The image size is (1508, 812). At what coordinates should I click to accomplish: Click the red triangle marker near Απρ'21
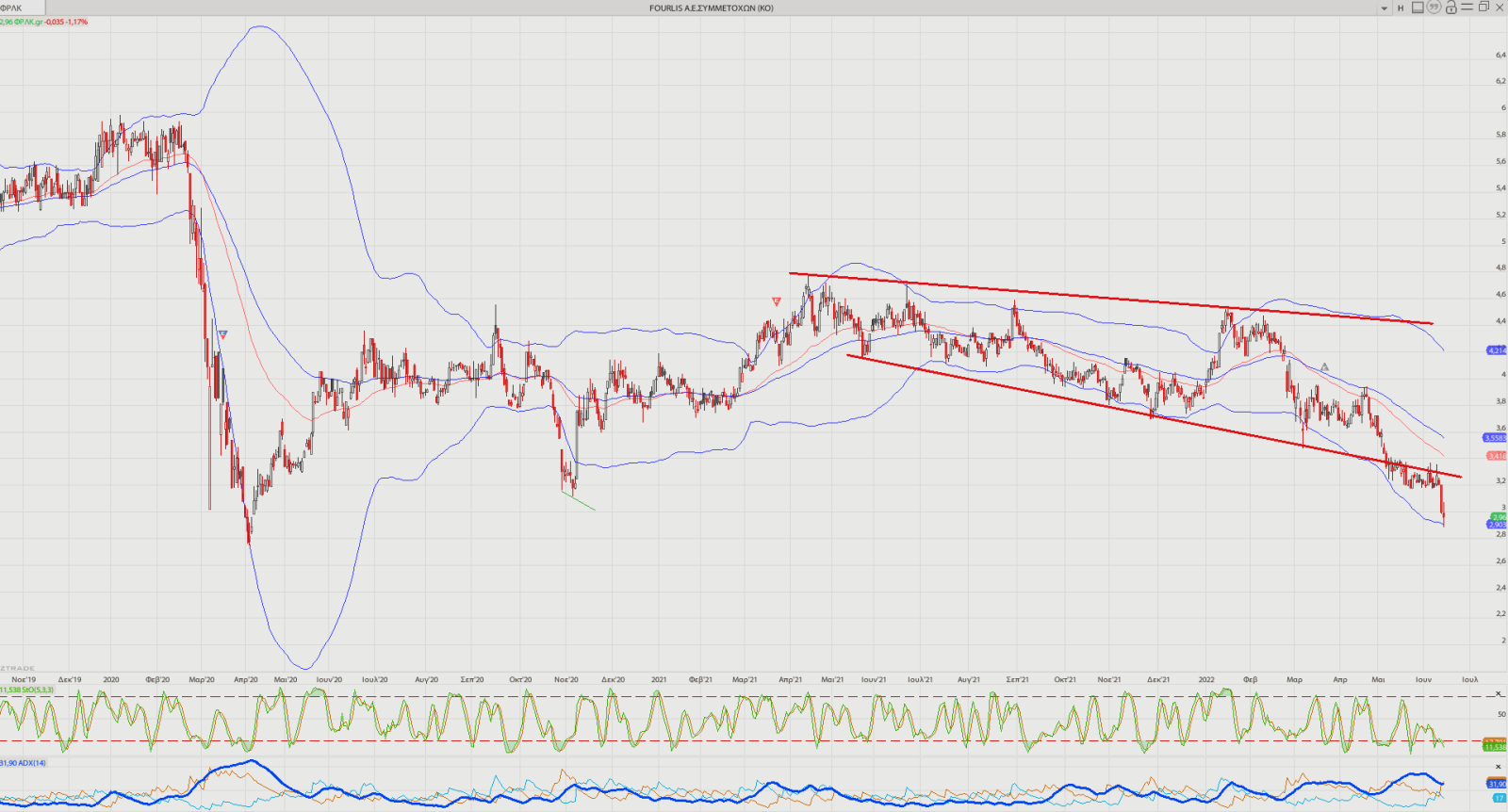click(x=777, y=302)
